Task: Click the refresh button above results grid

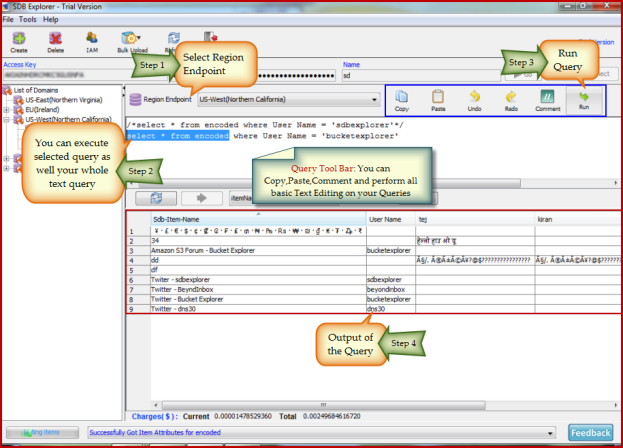Action: (156, 198)
